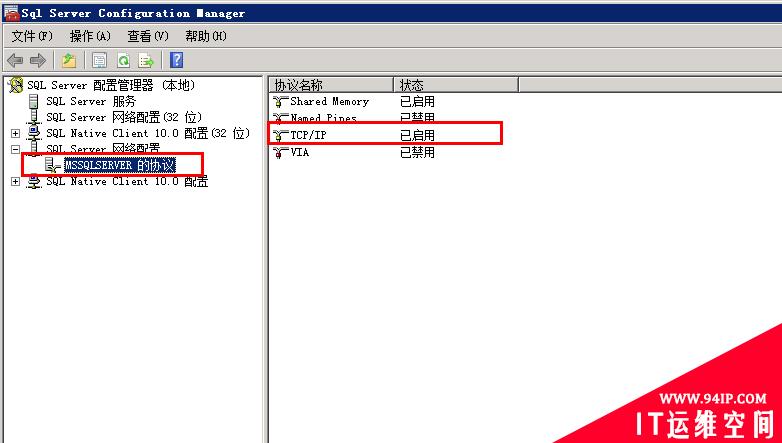Click the Forward arrow toolbar button

(x=38, y=61)
